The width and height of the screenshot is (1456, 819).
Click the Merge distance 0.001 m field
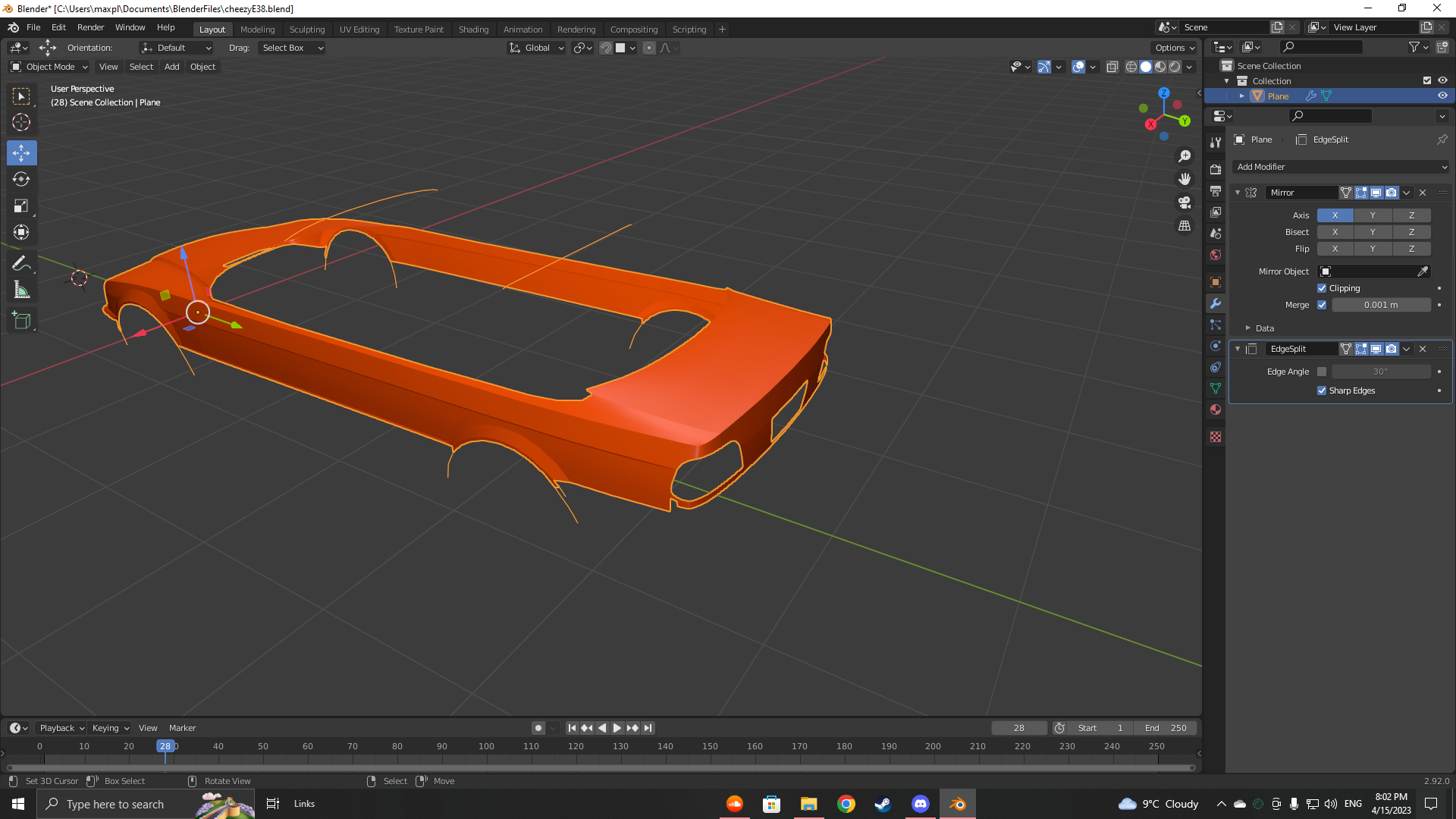(1381, 305)
